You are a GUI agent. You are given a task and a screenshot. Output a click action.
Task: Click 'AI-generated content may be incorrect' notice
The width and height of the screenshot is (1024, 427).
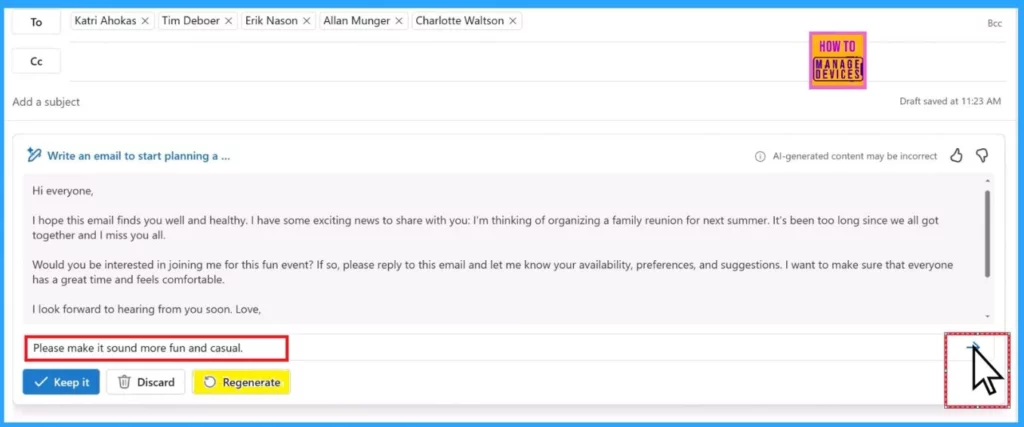coord(855,157)
